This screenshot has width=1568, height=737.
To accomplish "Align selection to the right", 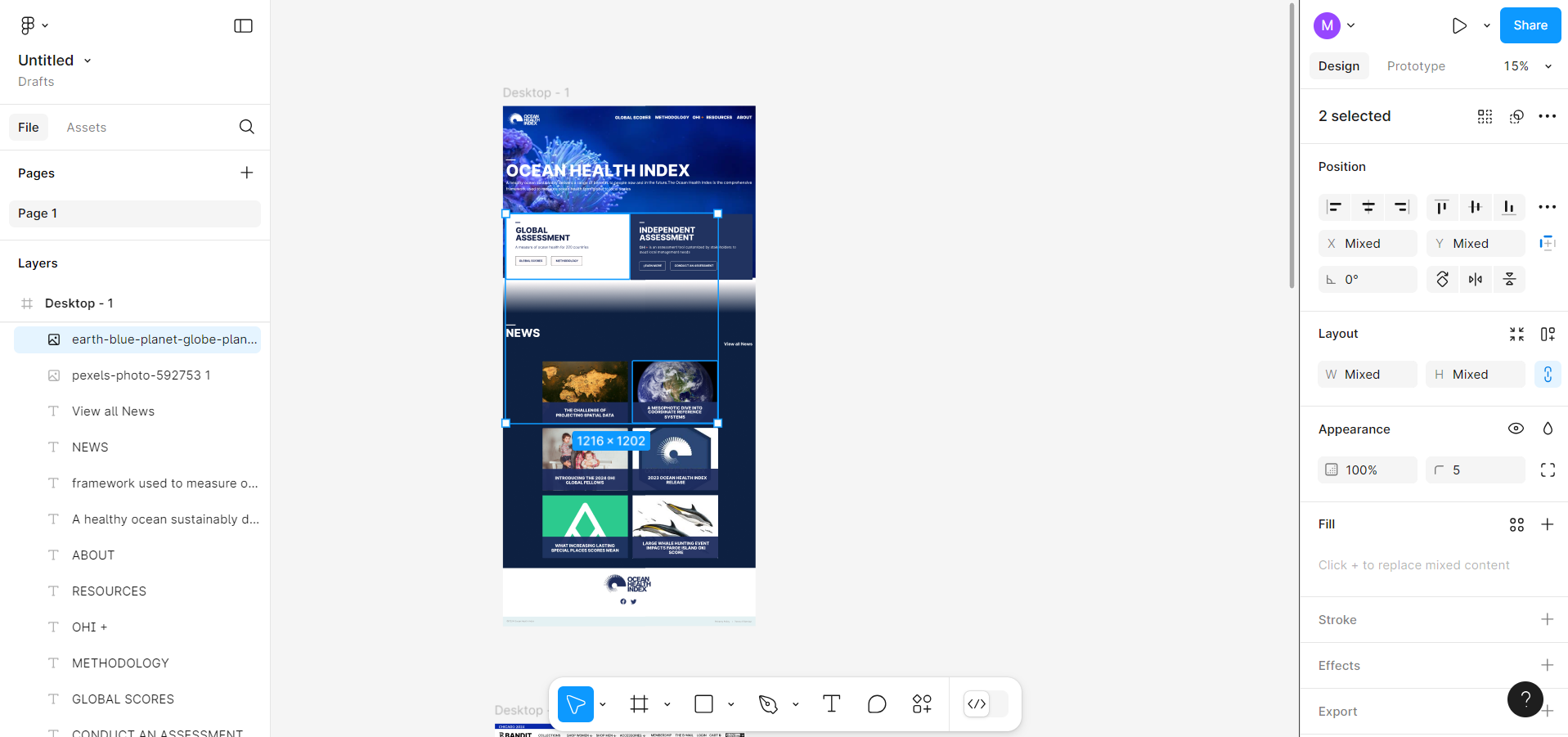I will click(x=1401, y=207).
